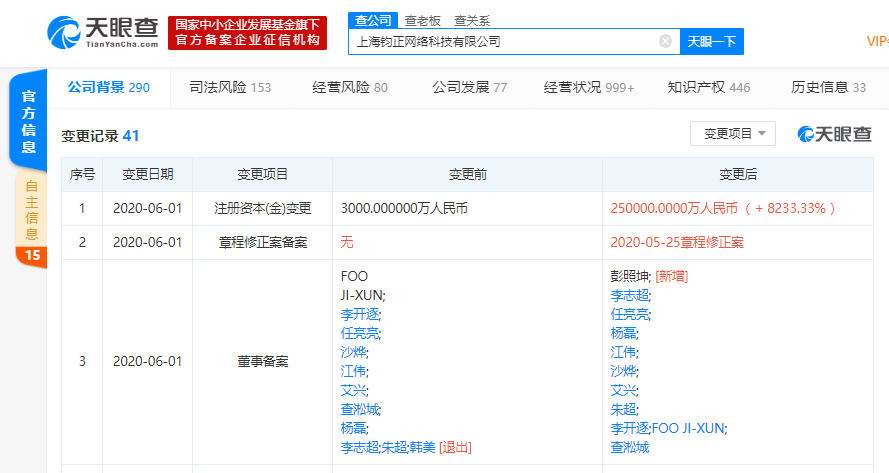Open the 历史信息 33 tab
Viewport: 889px width, 473px height.
coord(828,87)
